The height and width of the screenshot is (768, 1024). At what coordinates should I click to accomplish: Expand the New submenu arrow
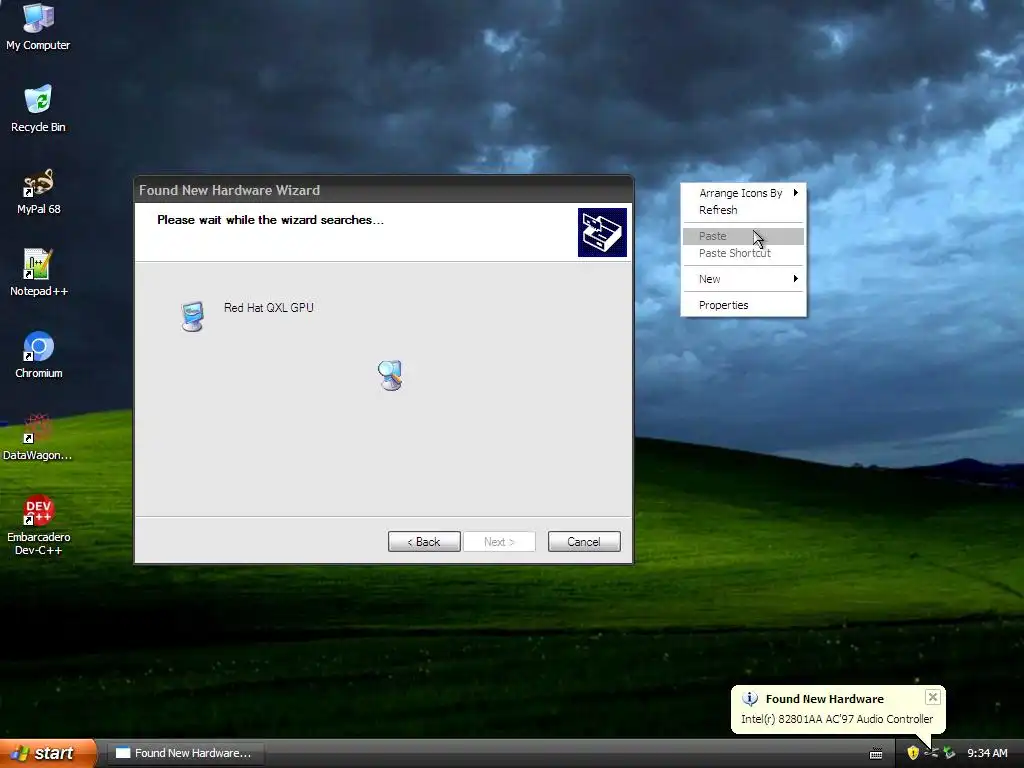pyautogui.click(x=795, y=279)
